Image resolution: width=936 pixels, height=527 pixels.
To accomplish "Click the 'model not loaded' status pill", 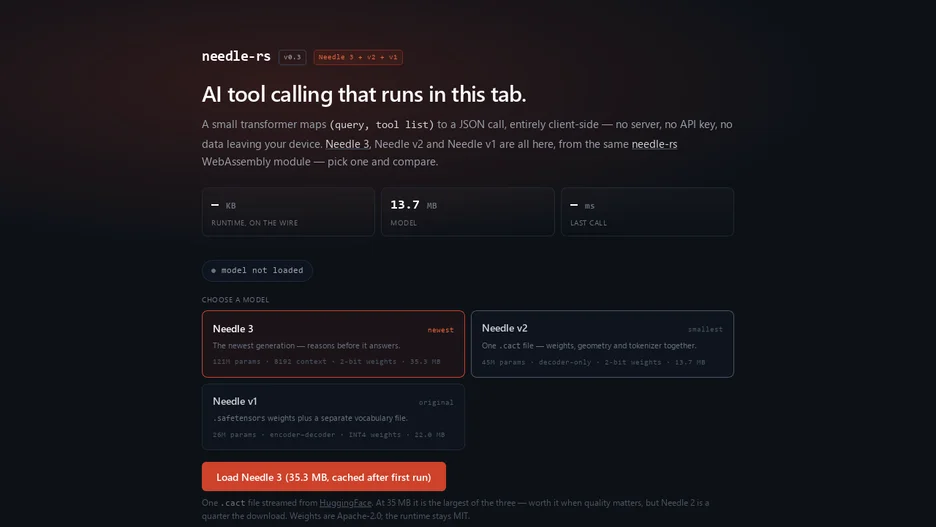I will coord(257,270).
